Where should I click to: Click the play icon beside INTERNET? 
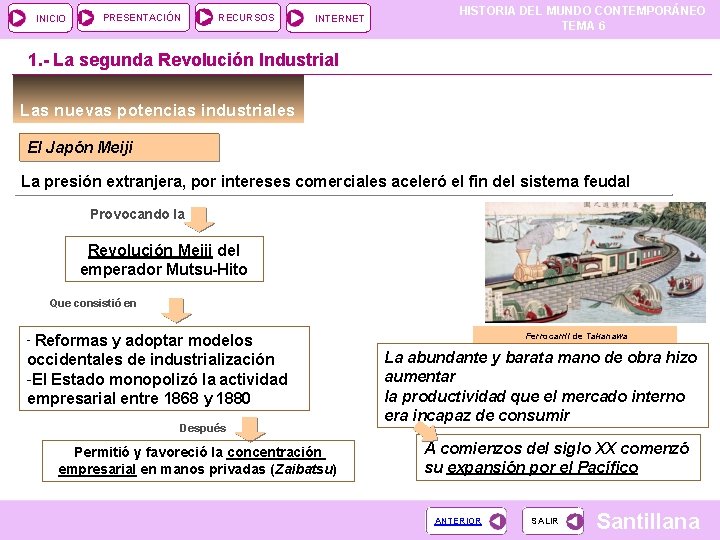pyautogui.click(x=295, y=18)
